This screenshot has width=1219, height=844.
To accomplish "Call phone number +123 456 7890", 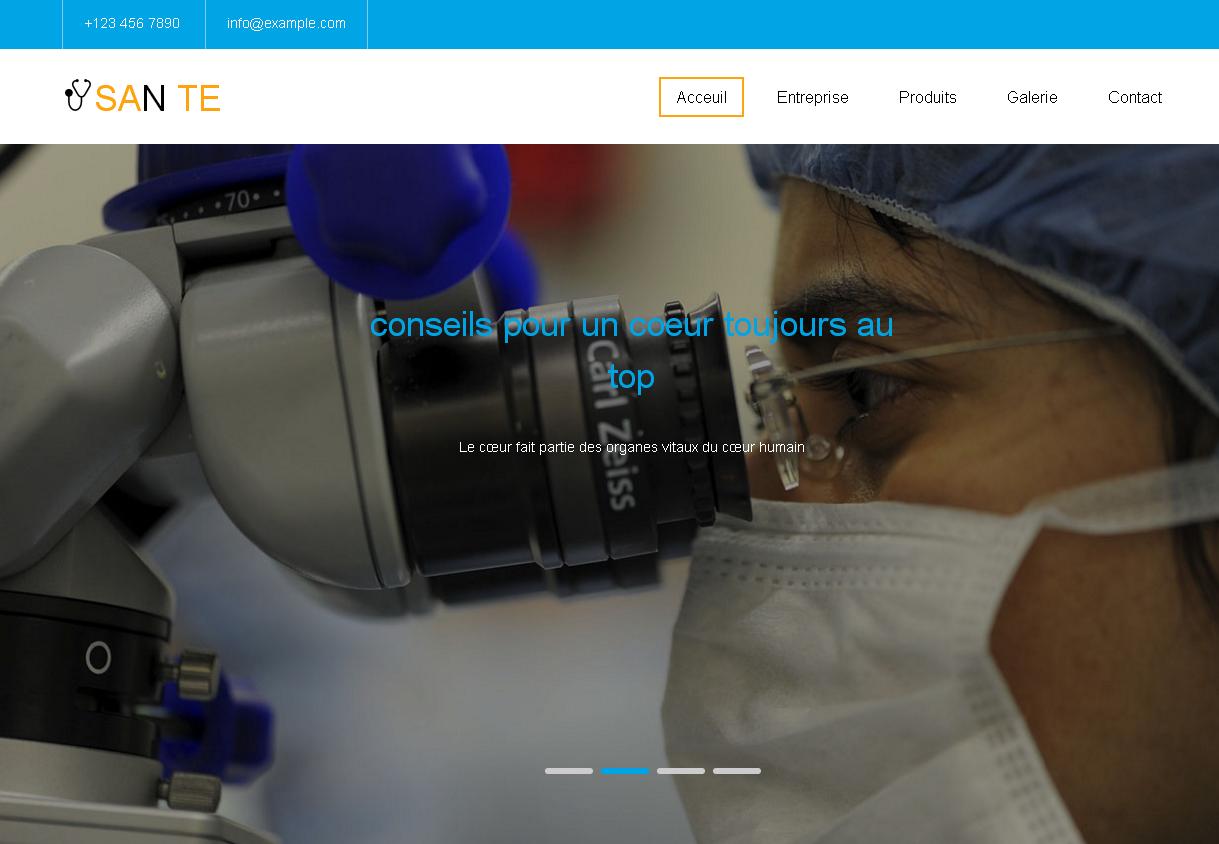I will (132, 23).
